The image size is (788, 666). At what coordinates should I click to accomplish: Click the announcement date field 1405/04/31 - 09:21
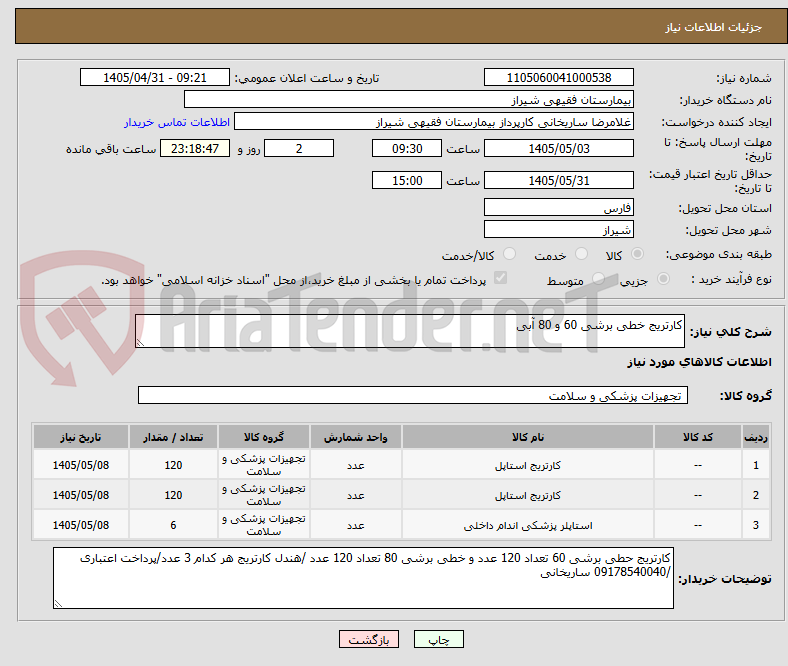click(155, 77)
